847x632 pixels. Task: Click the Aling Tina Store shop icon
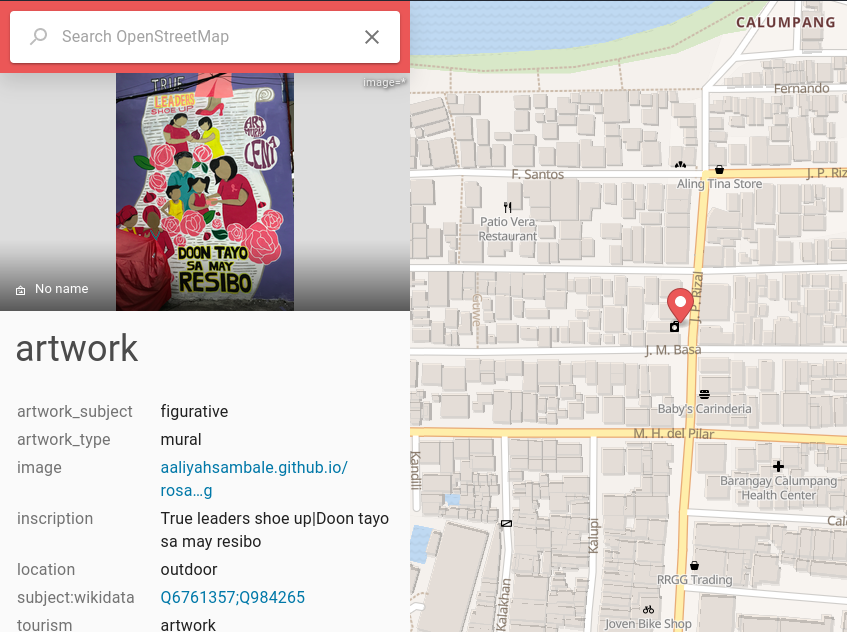[719, 170]
